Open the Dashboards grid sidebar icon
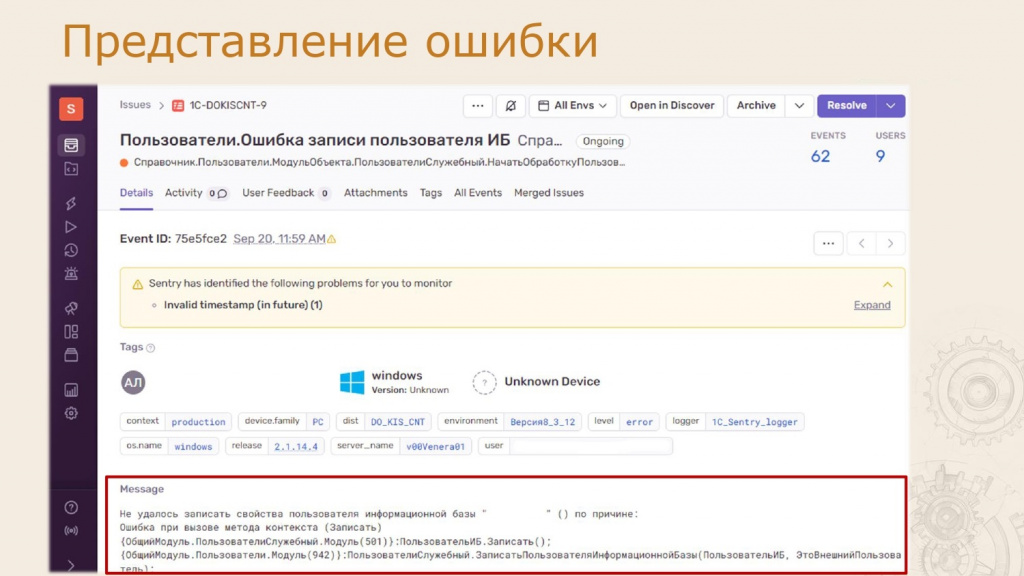 click(x=71, y=331)
